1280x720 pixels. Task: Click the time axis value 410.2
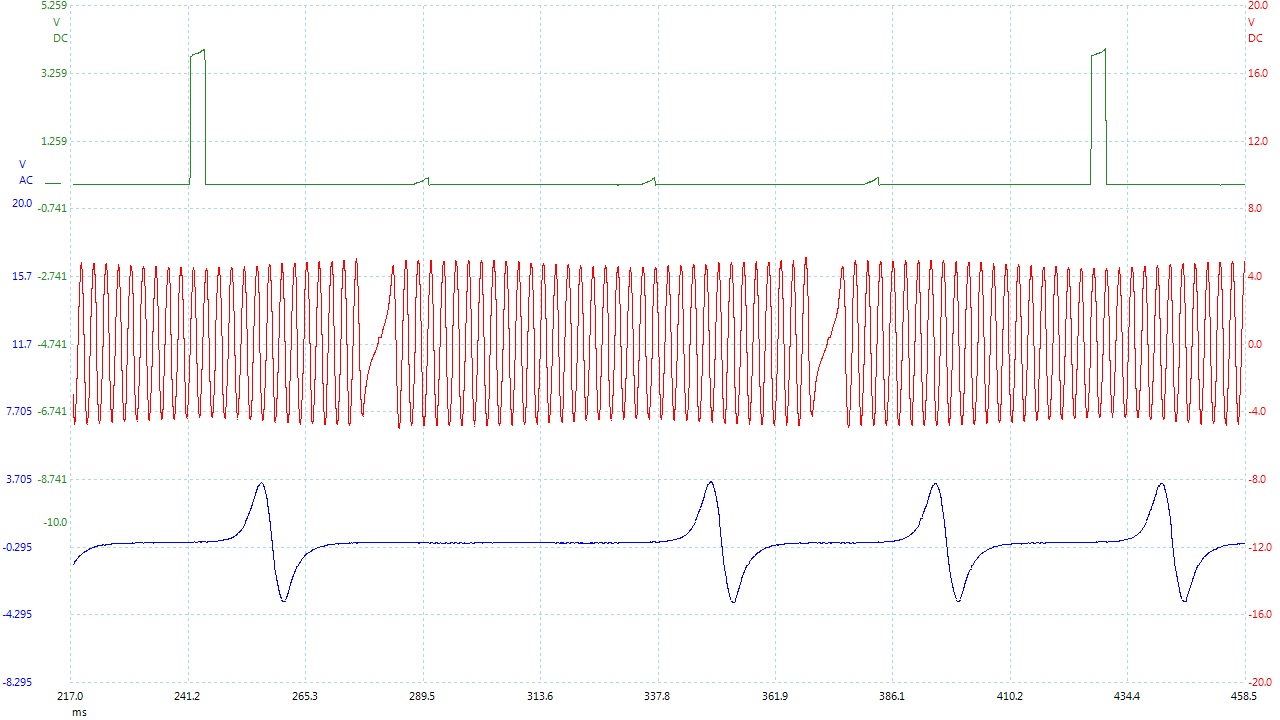click(1010, 697)
